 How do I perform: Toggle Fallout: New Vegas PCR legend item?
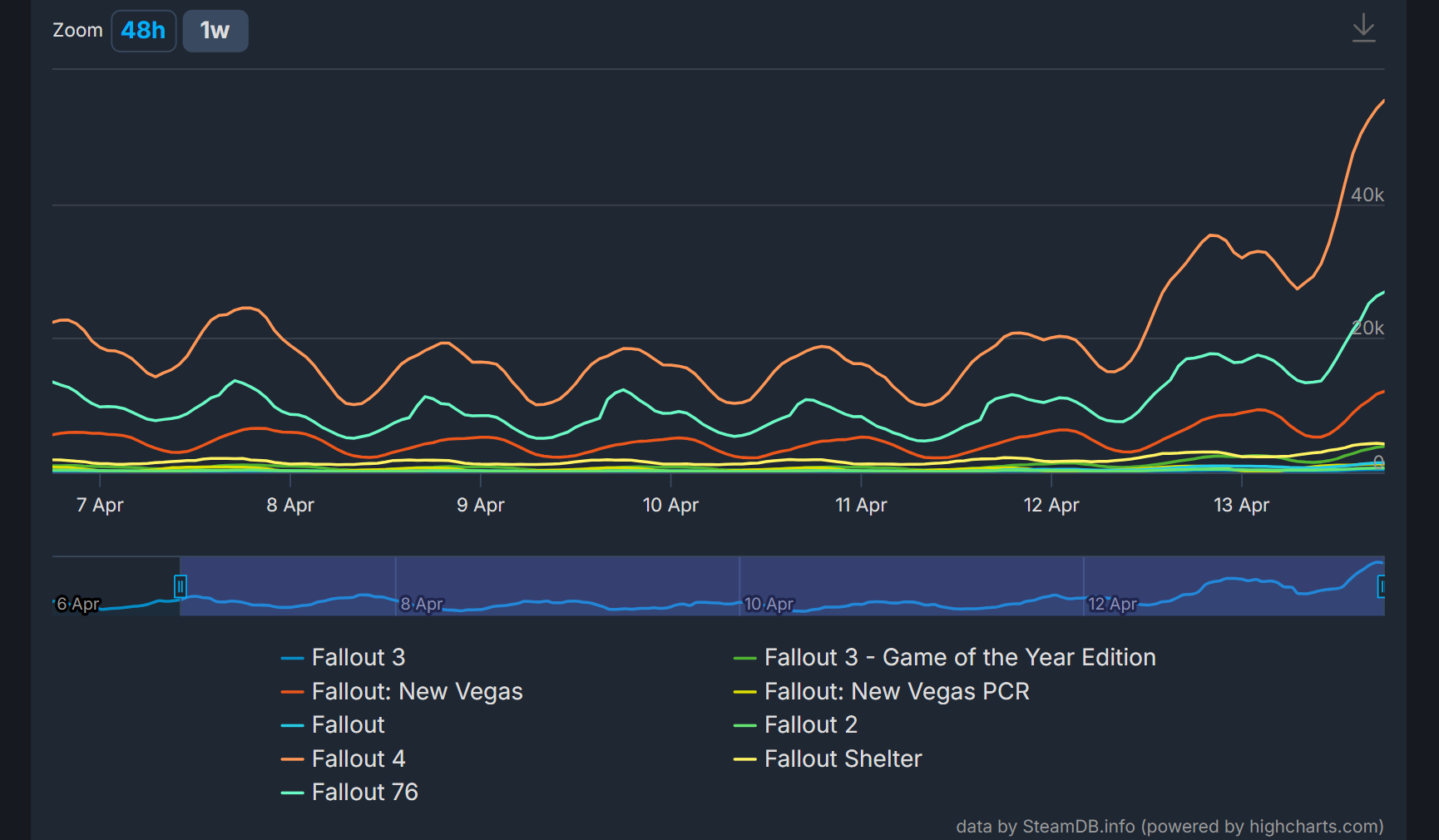coord(881,691)
